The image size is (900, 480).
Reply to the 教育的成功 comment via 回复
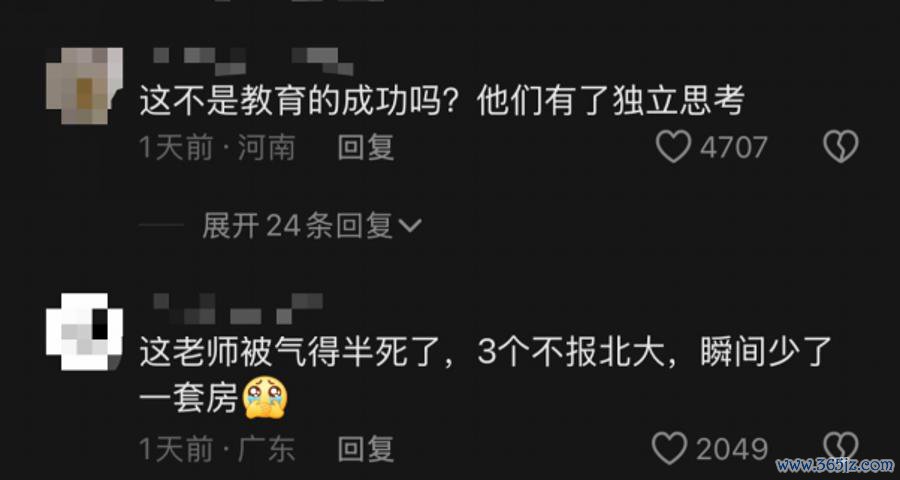pyautogui.click(x=366, y=148)
